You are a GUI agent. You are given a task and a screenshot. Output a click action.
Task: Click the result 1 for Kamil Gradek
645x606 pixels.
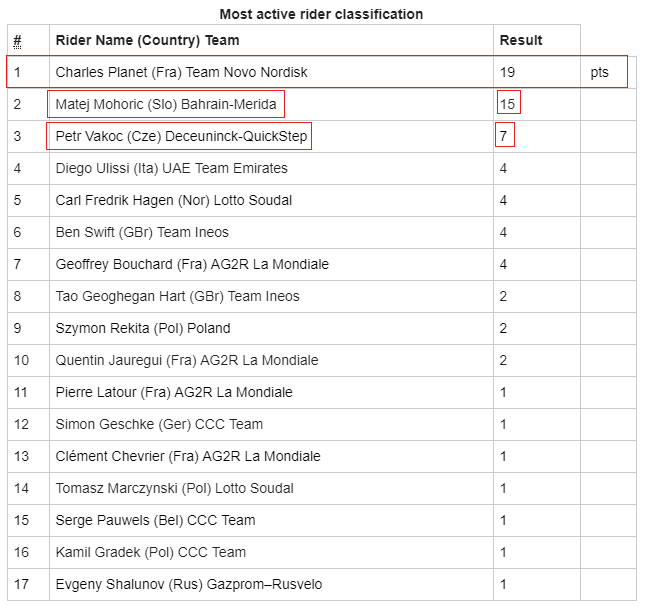(x=503, y=552)
